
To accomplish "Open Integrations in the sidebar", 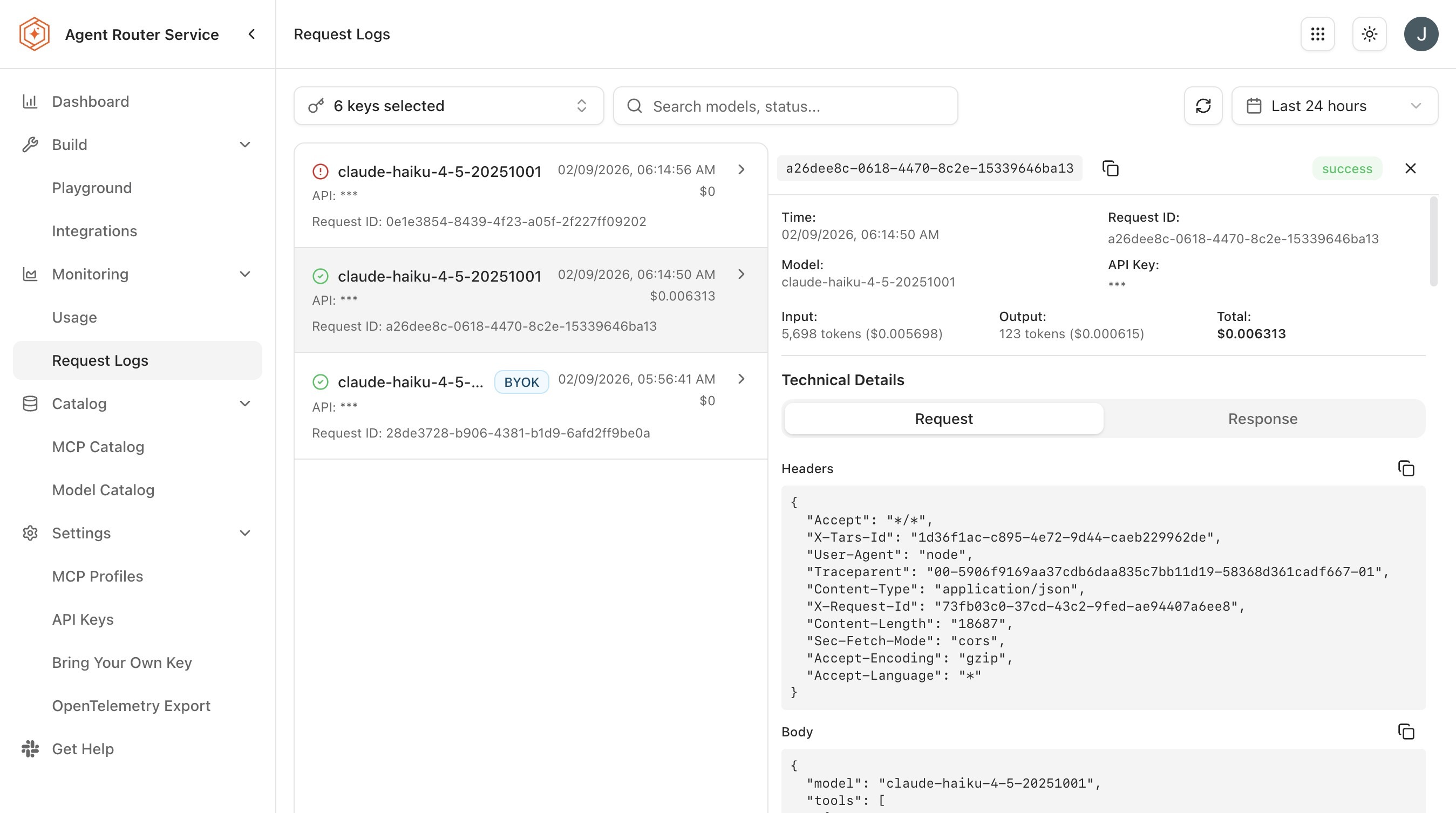I will click(x=94, y=231).
